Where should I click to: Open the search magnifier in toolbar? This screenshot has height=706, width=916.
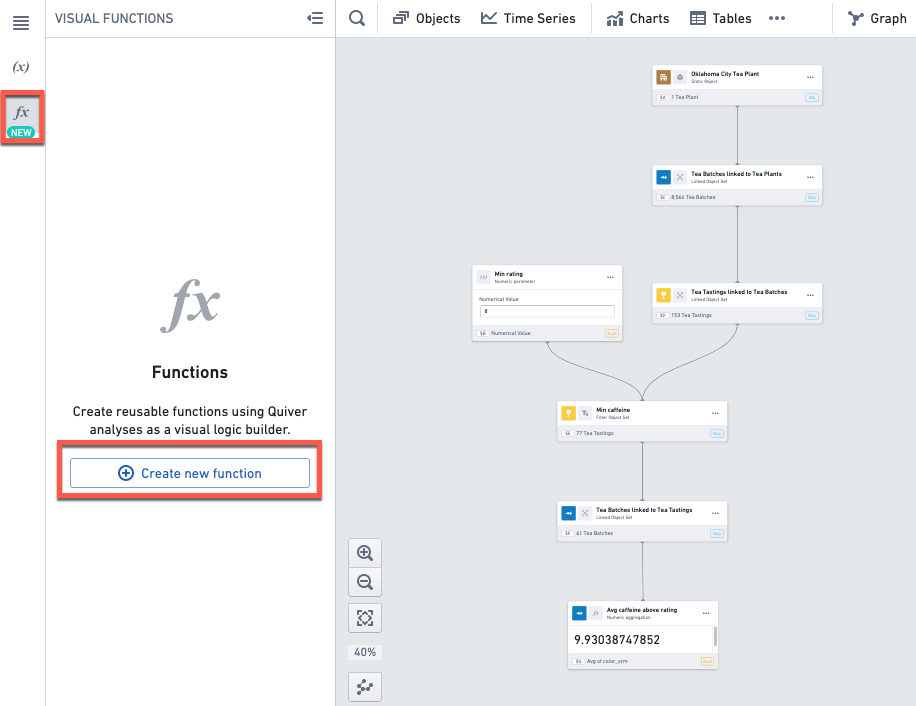[357, 18]
